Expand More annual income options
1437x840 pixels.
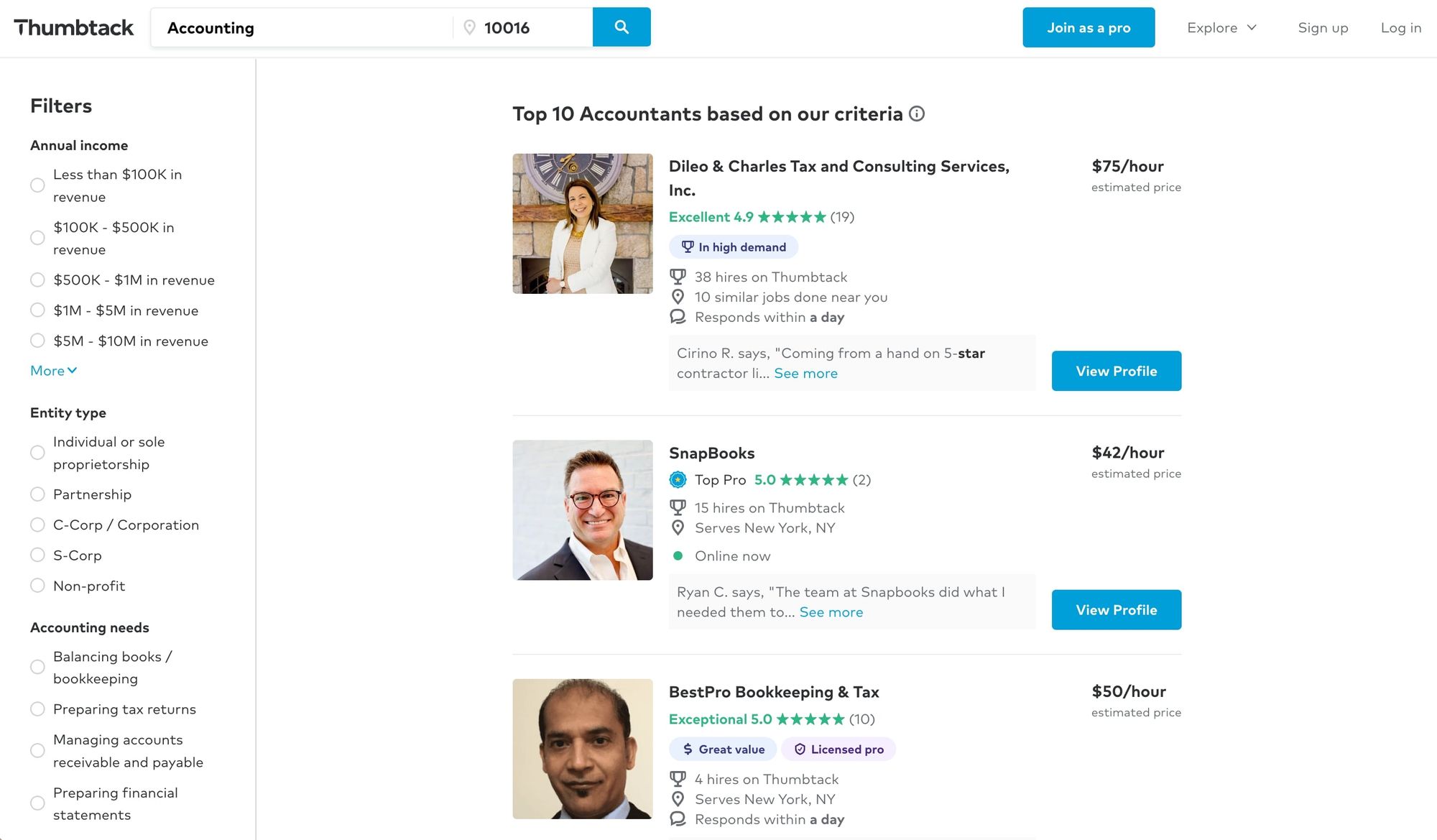click(53, 371)
